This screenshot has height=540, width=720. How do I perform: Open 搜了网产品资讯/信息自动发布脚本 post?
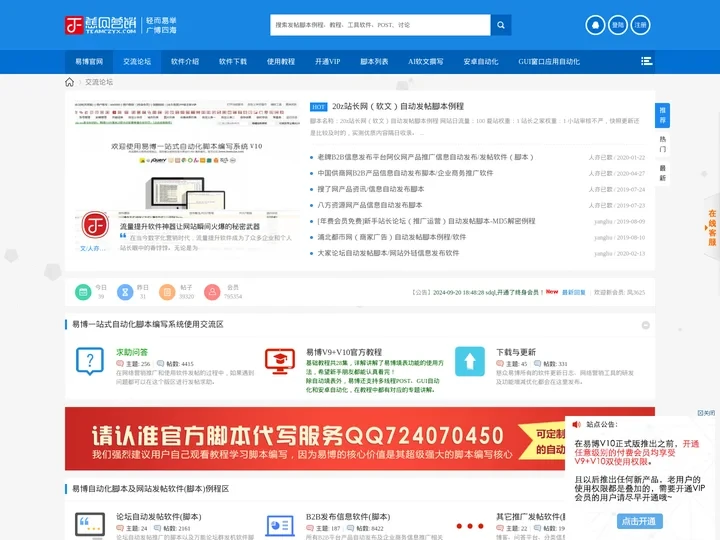tap(371, 189)
